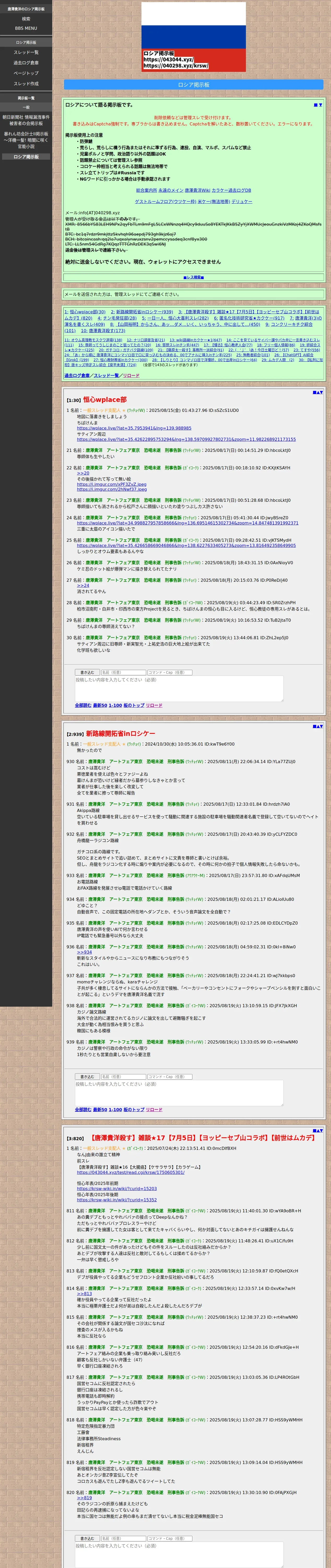
Task: Focus message textarea in 新路線開拓省 form
Action: pos(180,1093)
